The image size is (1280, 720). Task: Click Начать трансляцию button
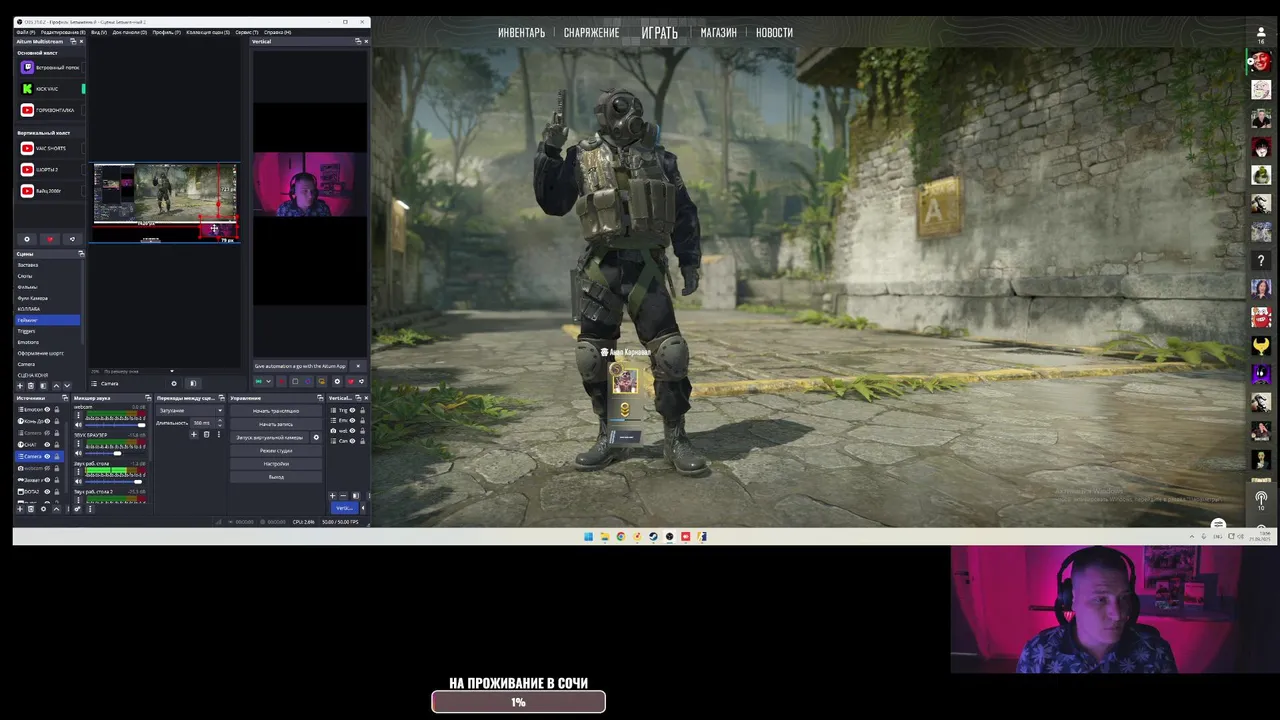tap(276, 411)
